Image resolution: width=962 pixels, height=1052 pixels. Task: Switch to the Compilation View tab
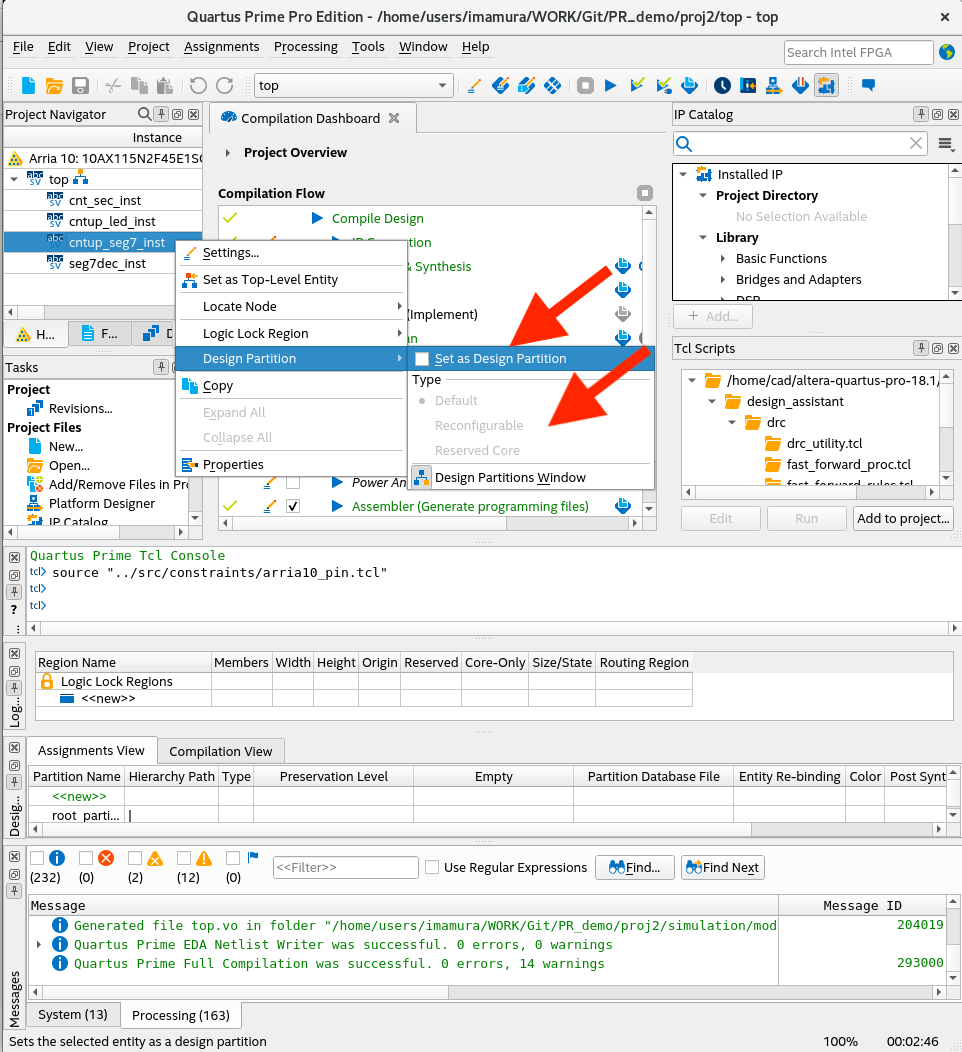[221, 751]
